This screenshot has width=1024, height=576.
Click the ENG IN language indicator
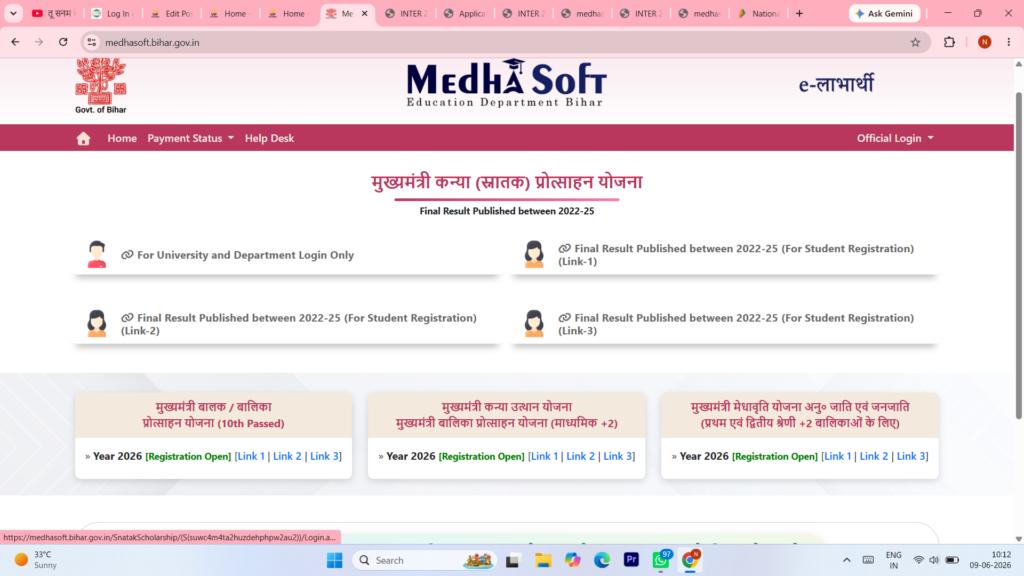pos(893,560)
